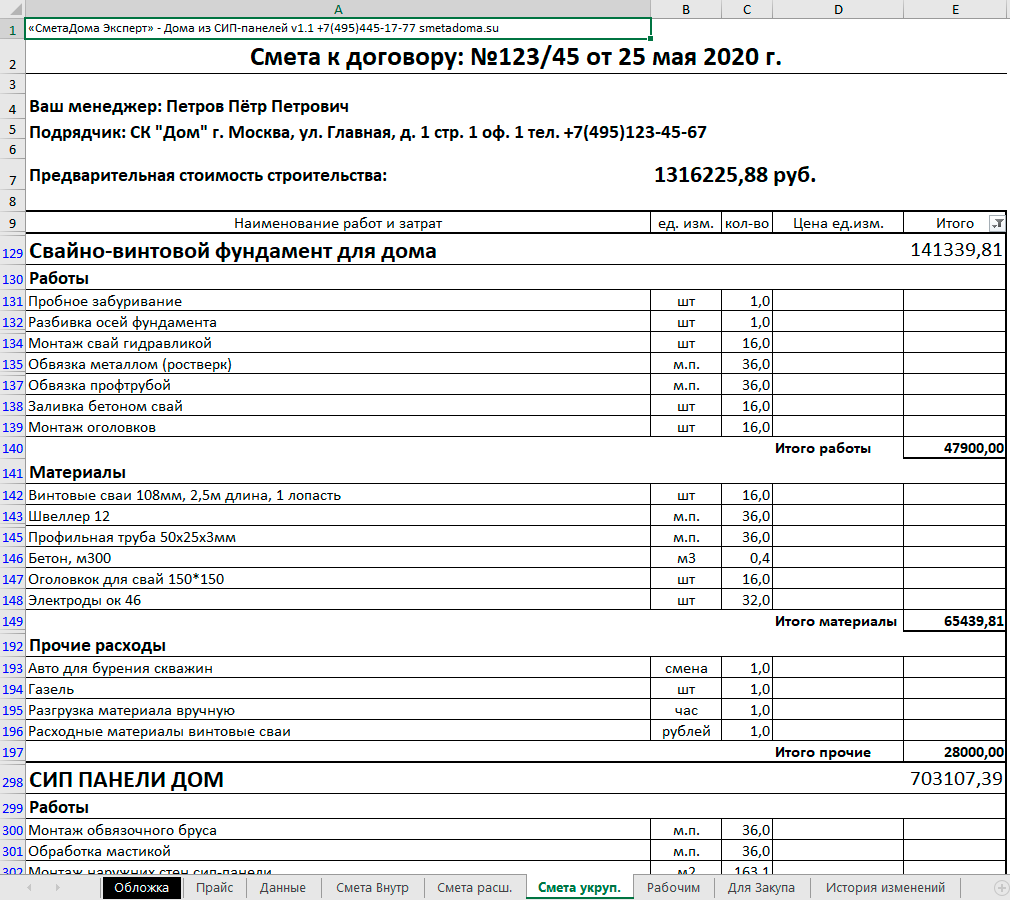Click the 'ед. изм.' header cell
Viewport: 1010px width, 900px height.
pos(686,224)
